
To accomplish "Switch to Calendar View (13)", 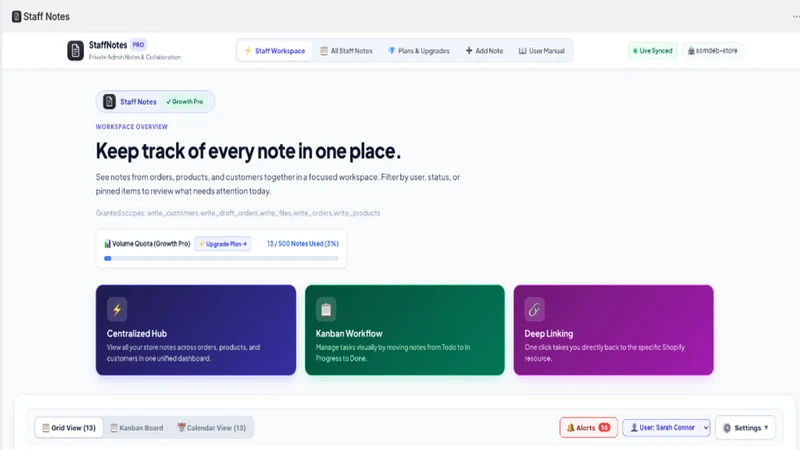I will [x=212, y=428].
